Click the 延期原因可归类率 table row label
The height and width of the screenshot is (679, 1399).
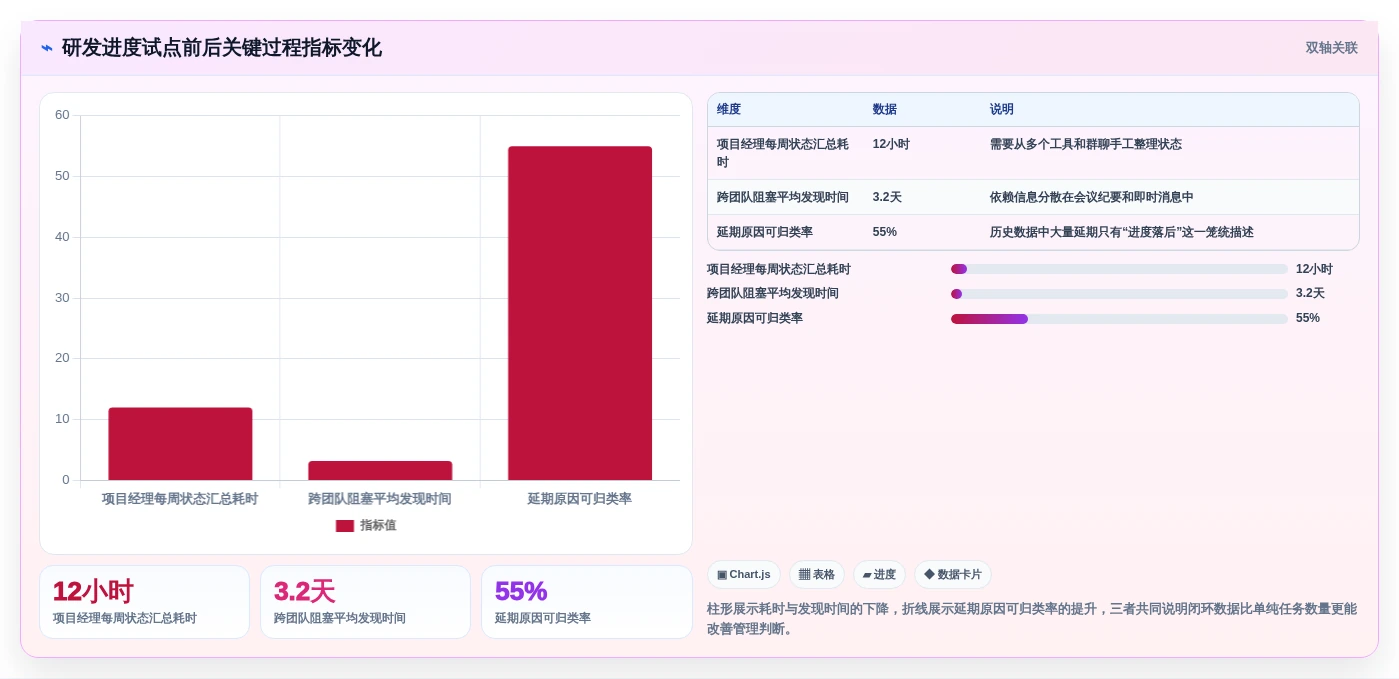(x=765, y=232)
